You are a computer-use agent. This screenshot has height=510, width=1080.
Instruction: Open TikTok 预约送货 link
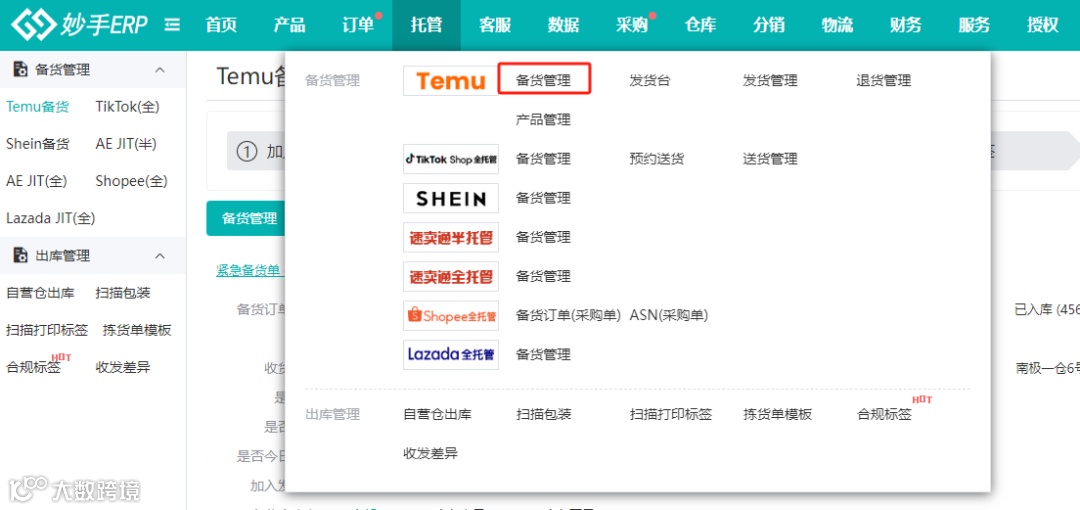point(657,159)
